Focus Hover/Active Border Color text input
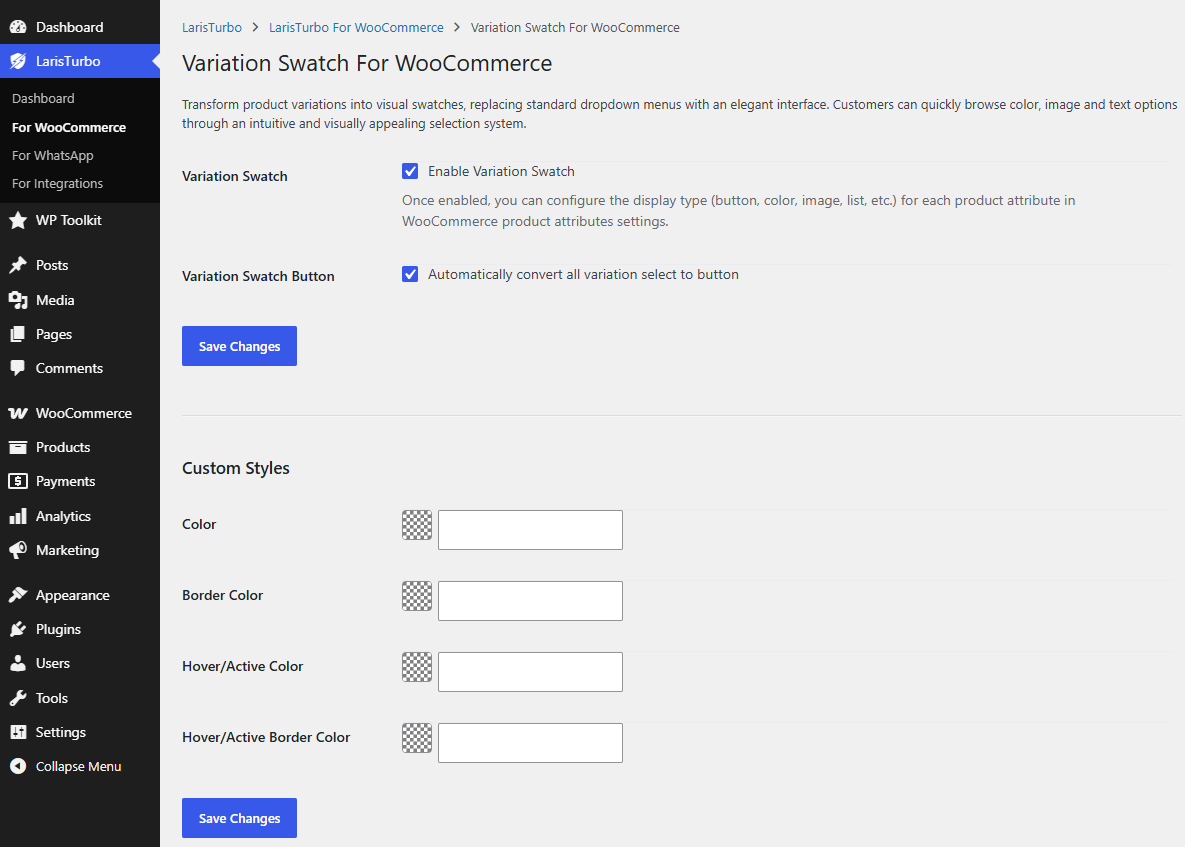The width and height of the screenshot is (1185, 847). pos(531,743)
